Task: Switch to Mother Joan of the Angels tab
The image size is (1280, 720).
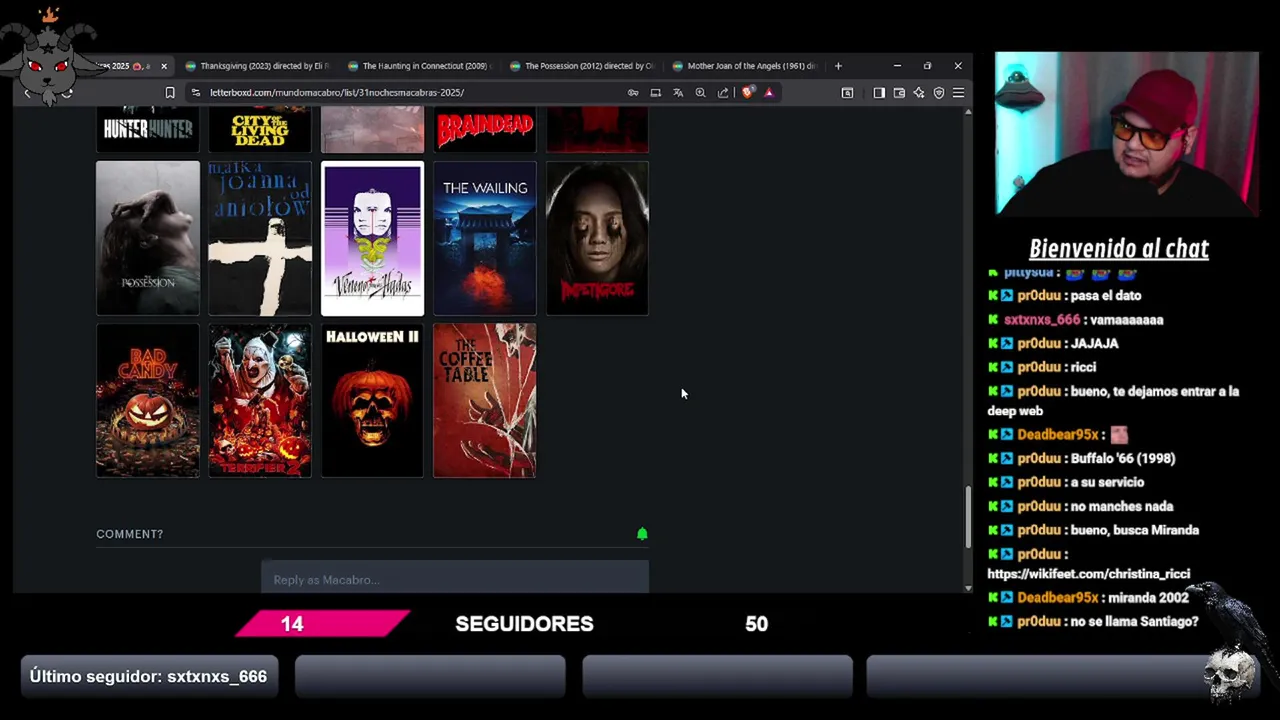Action: click(745, 66)
